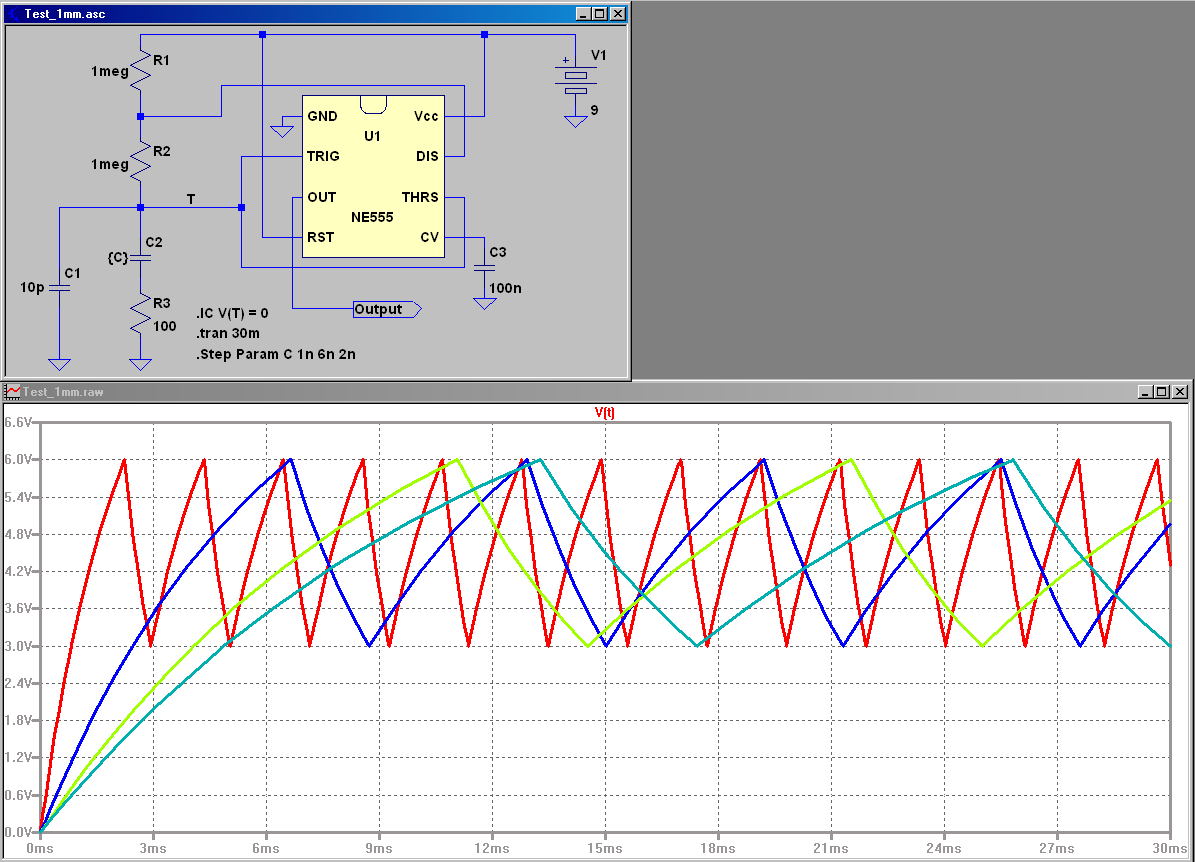The width and height of the screenshot is (1195, 862).
Task: Select the V1 battery source symbol
Action: coord(575,79)
